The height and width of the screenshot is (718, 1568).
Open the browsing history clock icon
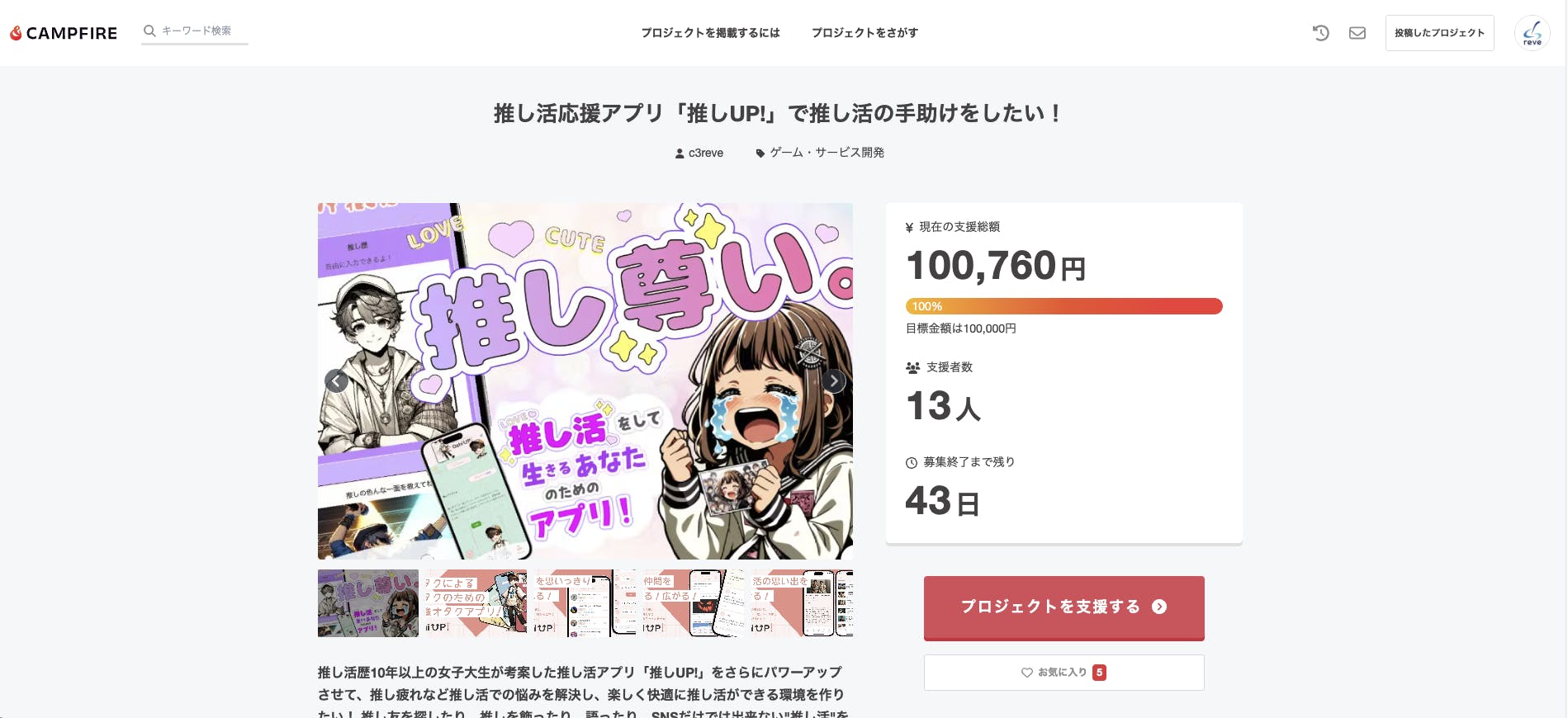pos(1320,33)
